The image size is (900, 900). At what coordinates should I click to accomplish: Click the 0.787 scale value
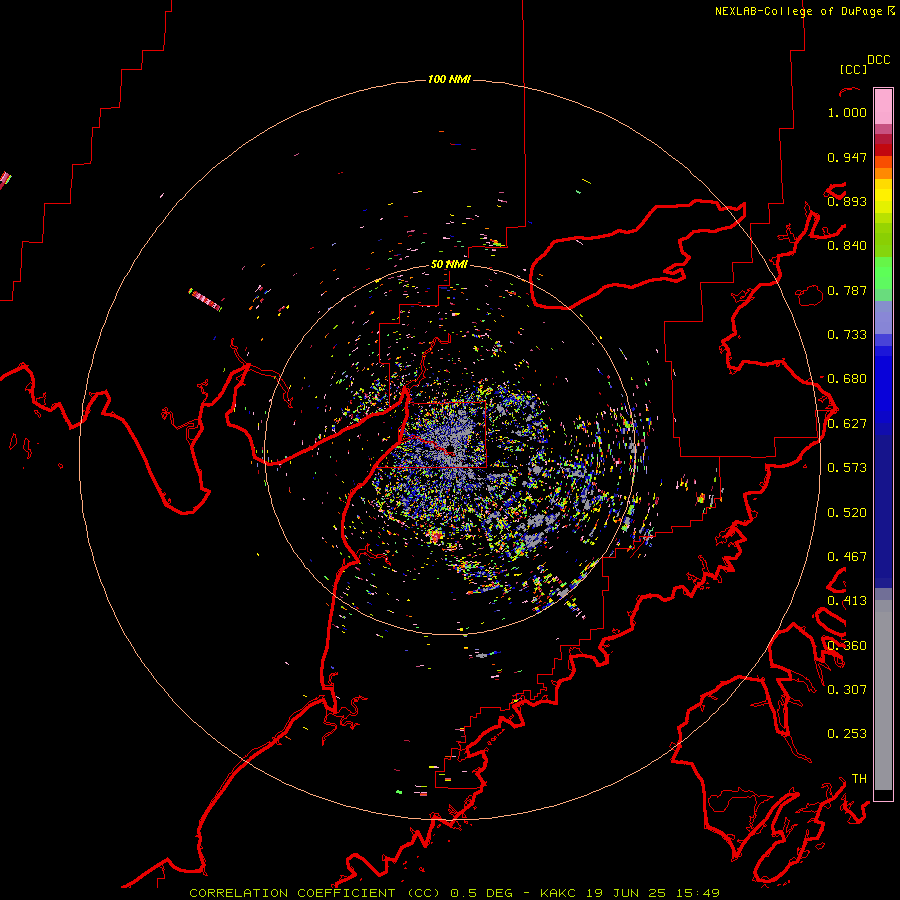click(x=847, y=290)
